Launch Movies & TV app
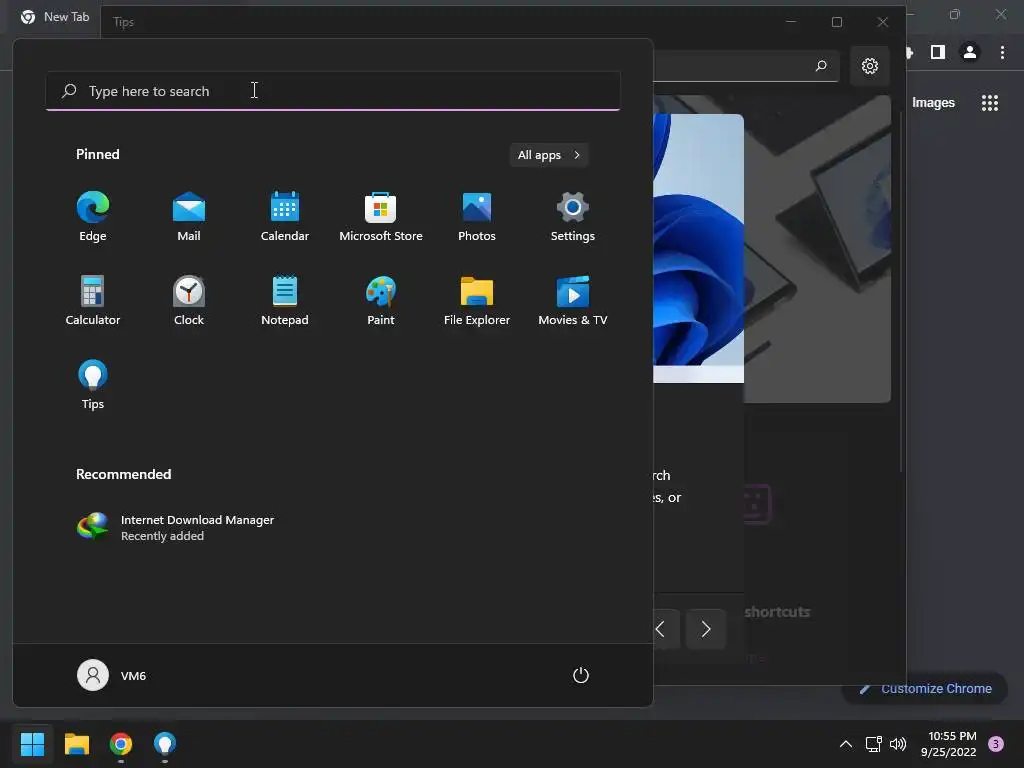Viewport: 1024px width, 768px height. point(573,300)
